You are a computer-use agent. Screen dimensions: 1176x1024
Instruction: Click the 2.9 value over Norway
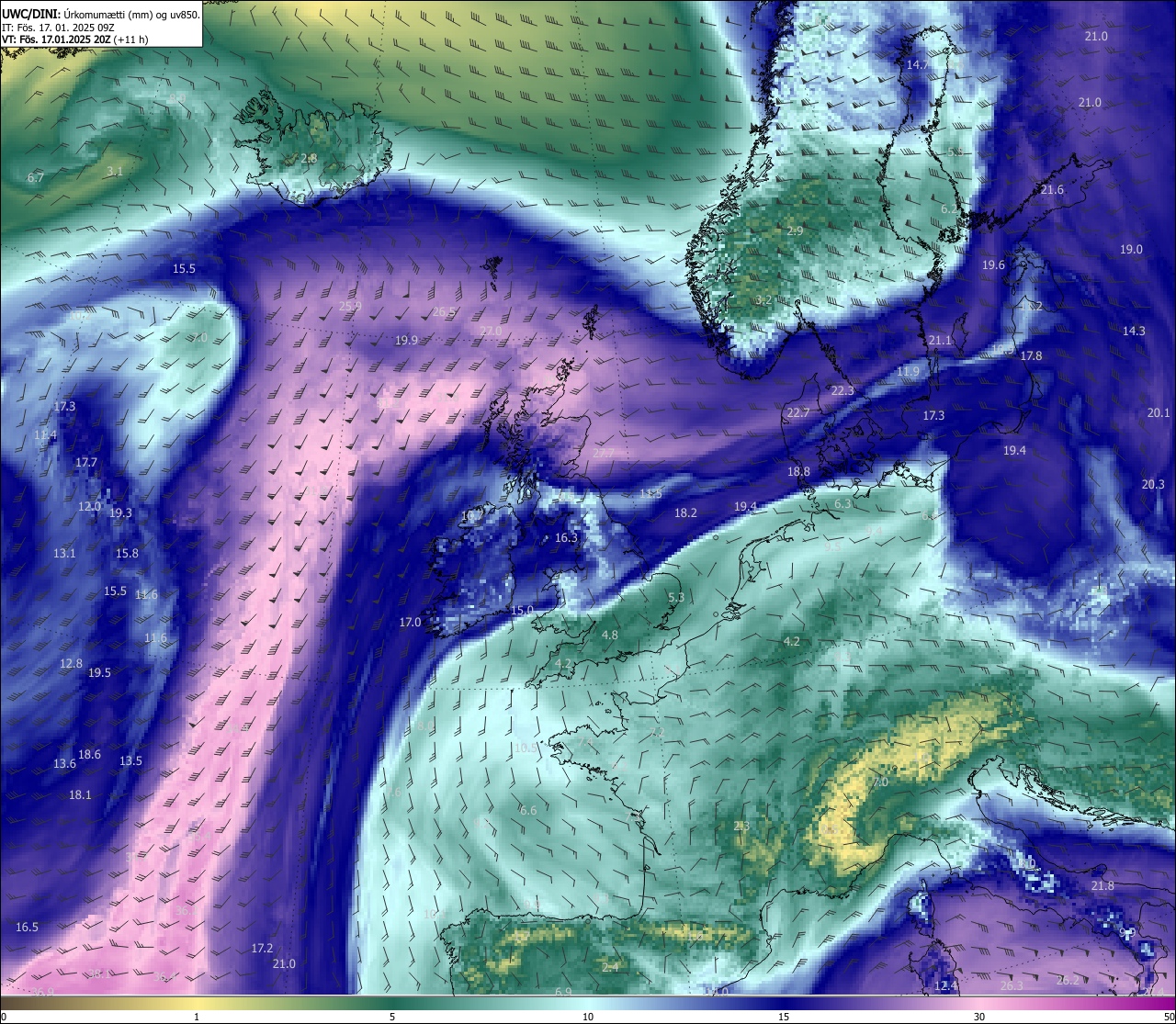point(795,231)
